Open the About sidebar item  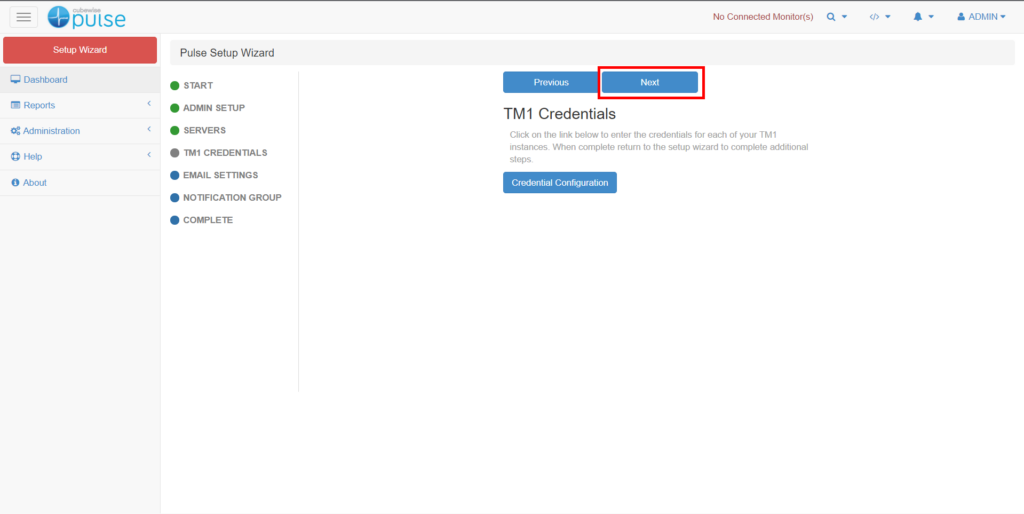(x=80, y=183)
